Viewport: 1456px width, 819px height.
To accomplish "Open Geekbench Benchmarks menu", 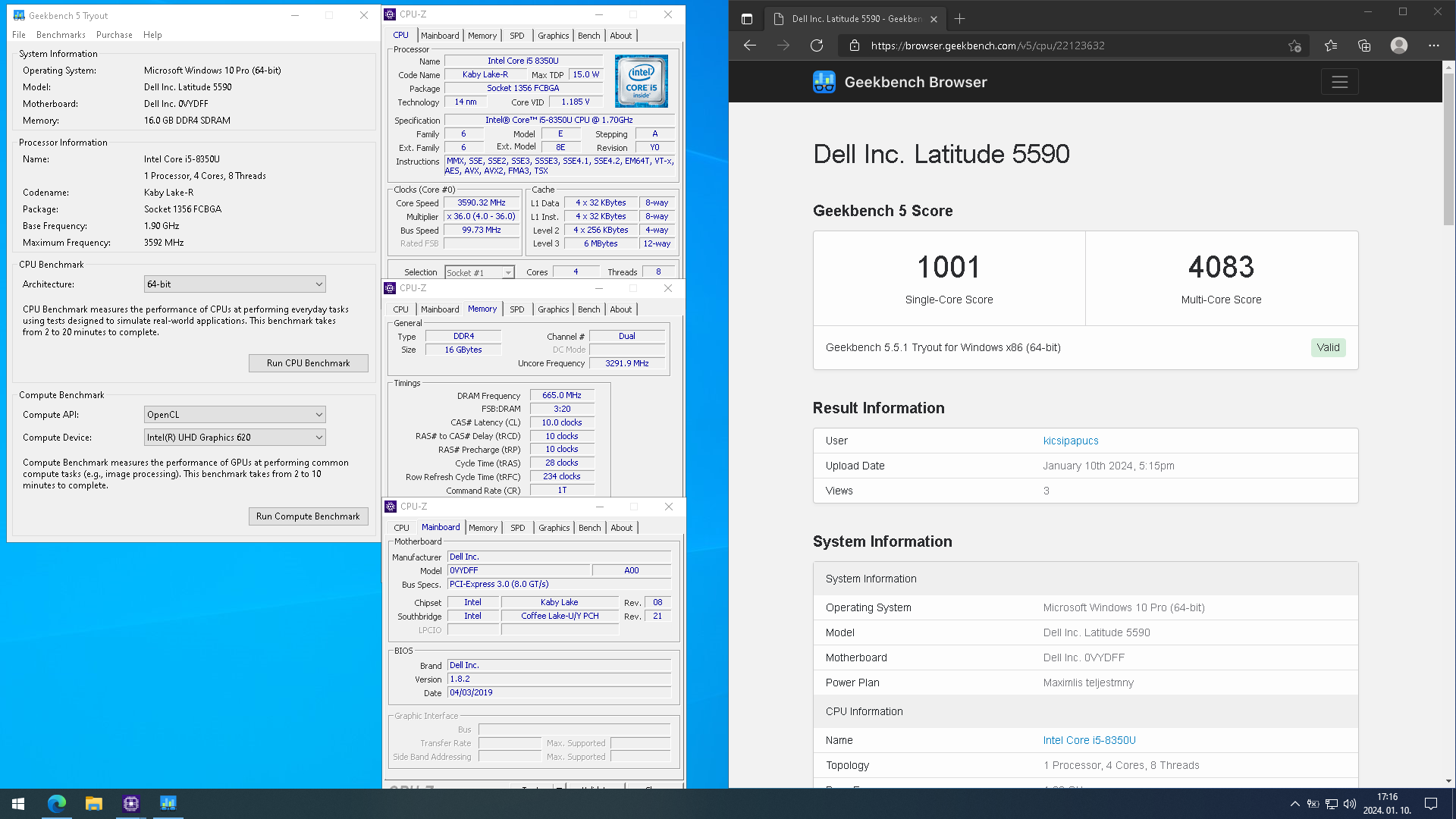I will (61, 35).
